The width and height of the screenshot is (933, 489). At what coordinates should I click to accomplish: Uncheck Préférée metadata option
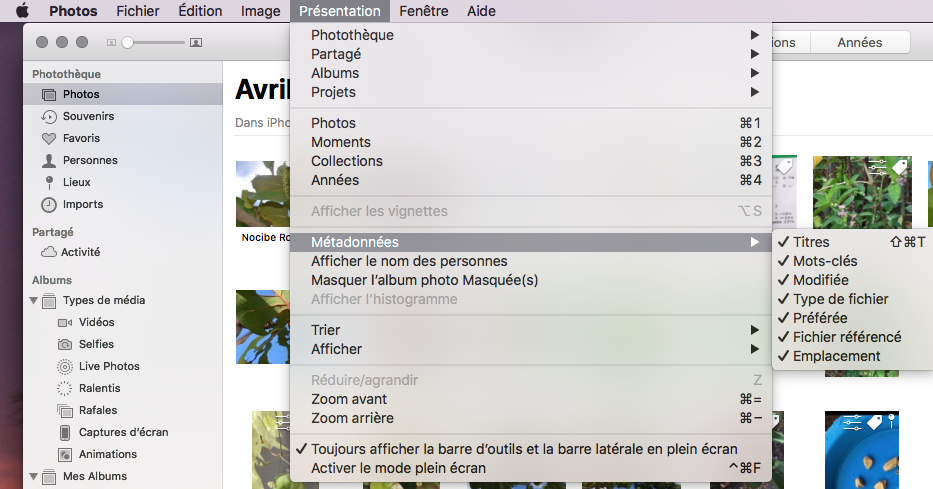point(852,318)
